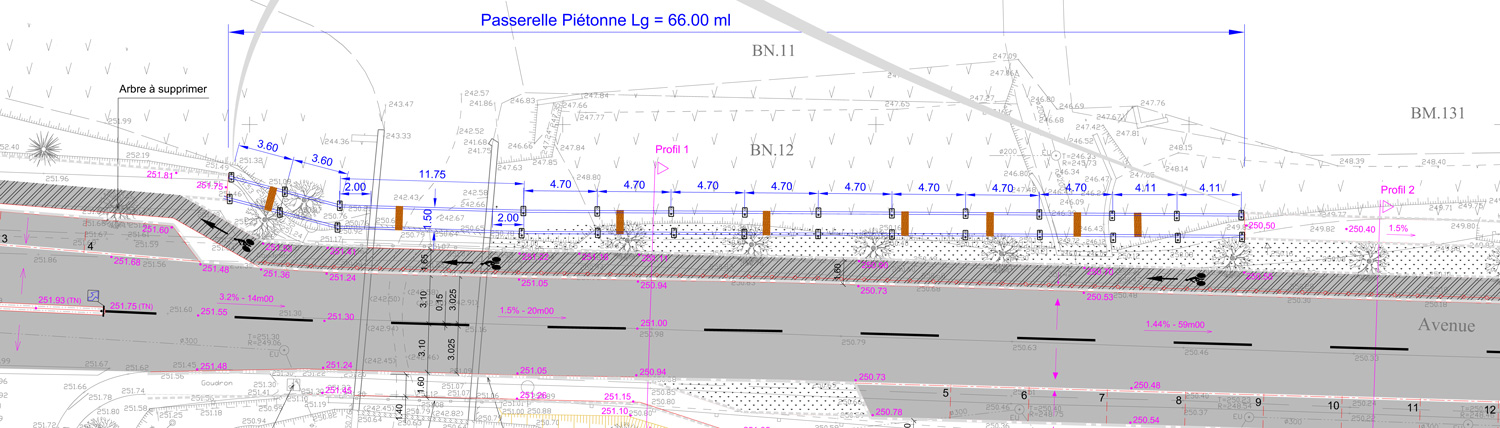Select the leftmost bicycle lane symbol
Screen dimensions: 1500x428
coord(245,242)
